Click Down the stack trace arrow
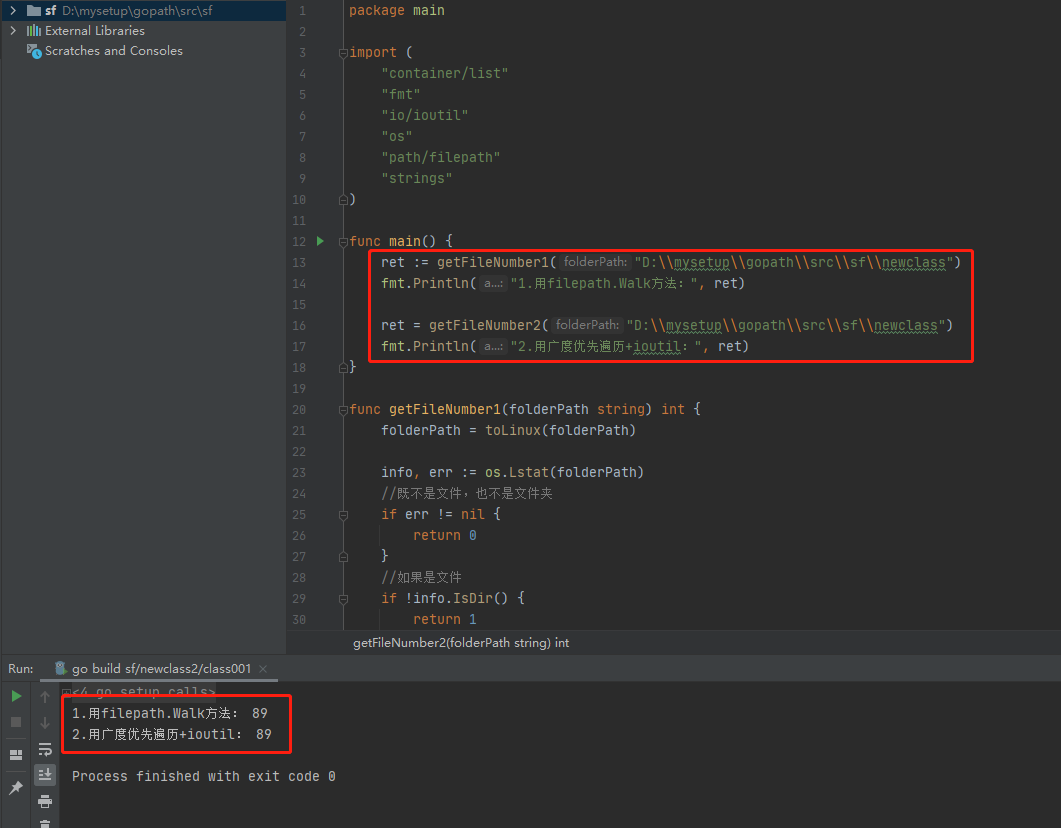The height and width of the screenshot is (828, 1061). (x=45, y=722)
